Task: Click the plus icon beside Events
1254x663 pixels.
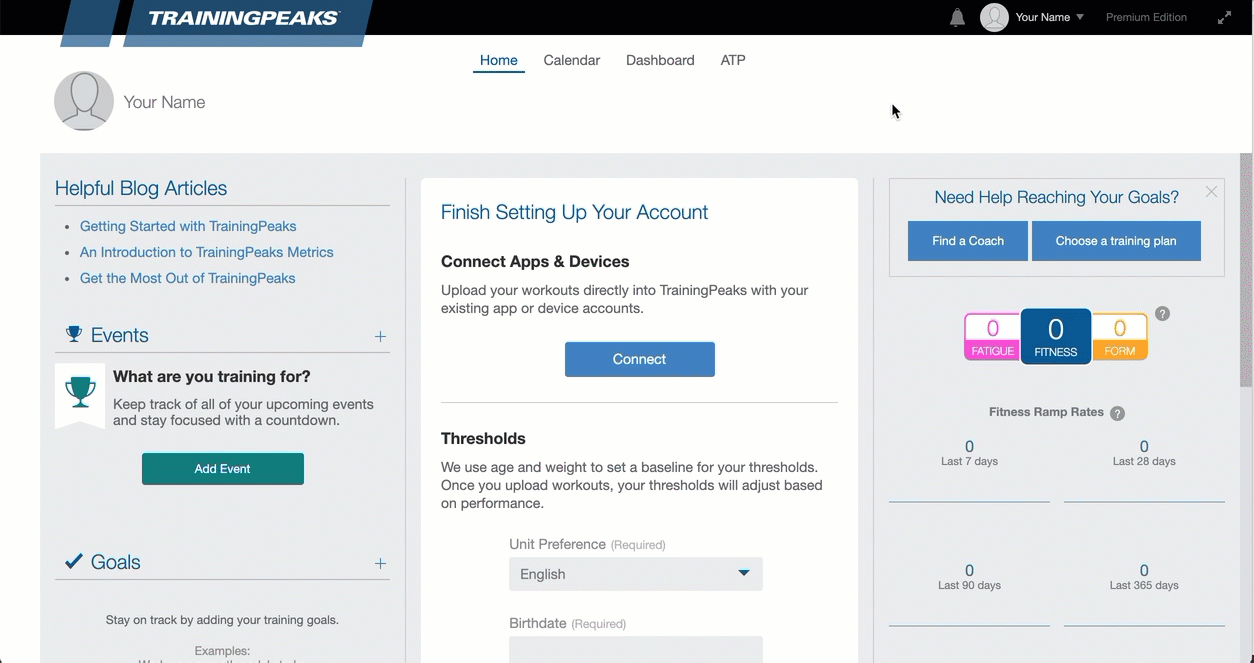Action: pyautogui.click(x=380, y=337)
